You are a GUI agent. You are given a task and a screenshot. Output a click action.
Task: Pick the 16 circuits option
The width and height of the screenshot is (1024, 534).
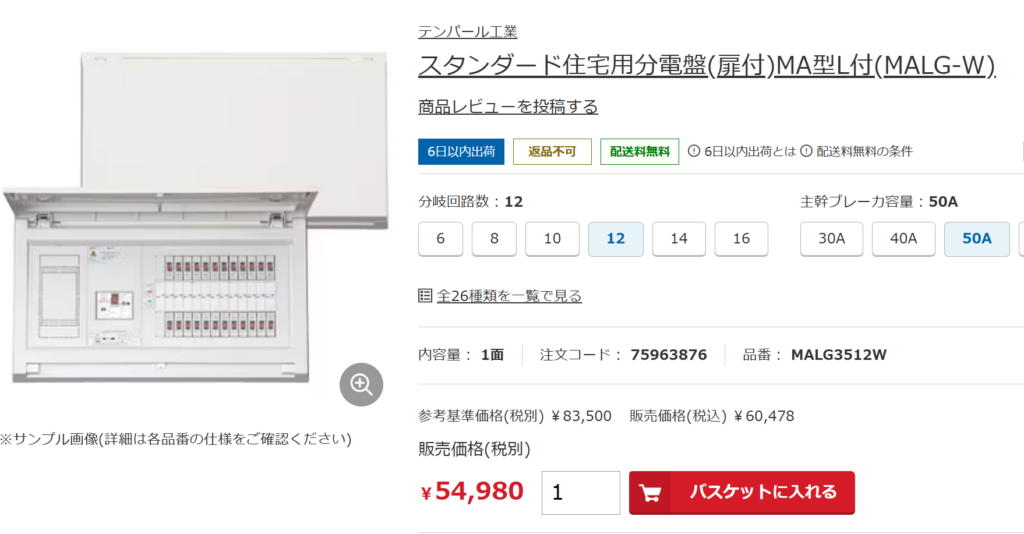tap(741, 239)
